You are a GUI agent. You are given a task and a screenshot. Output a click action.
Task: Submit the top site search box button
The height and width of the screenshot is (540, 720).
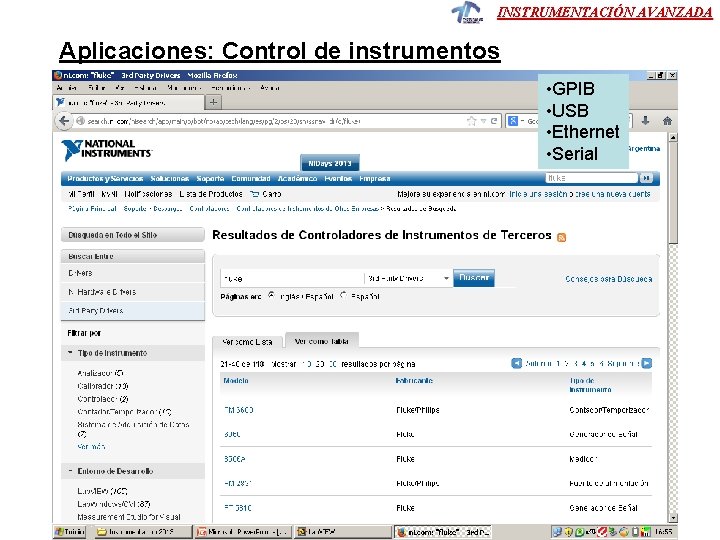(646, 178)
